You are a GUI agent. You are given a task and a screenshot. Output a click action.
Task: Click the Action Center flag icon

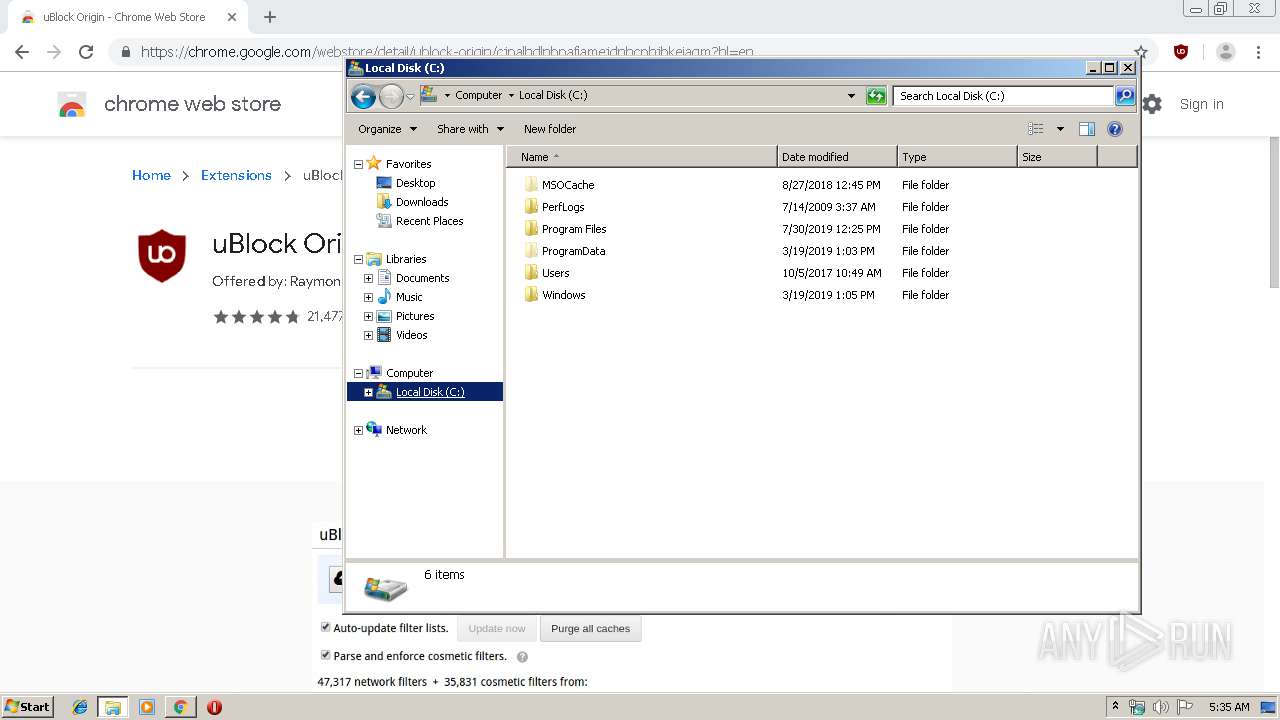click(1185, 707)
